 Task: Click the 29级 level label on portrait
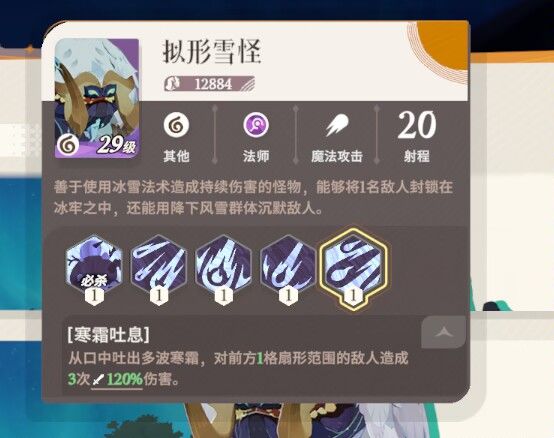coord(116,144)
